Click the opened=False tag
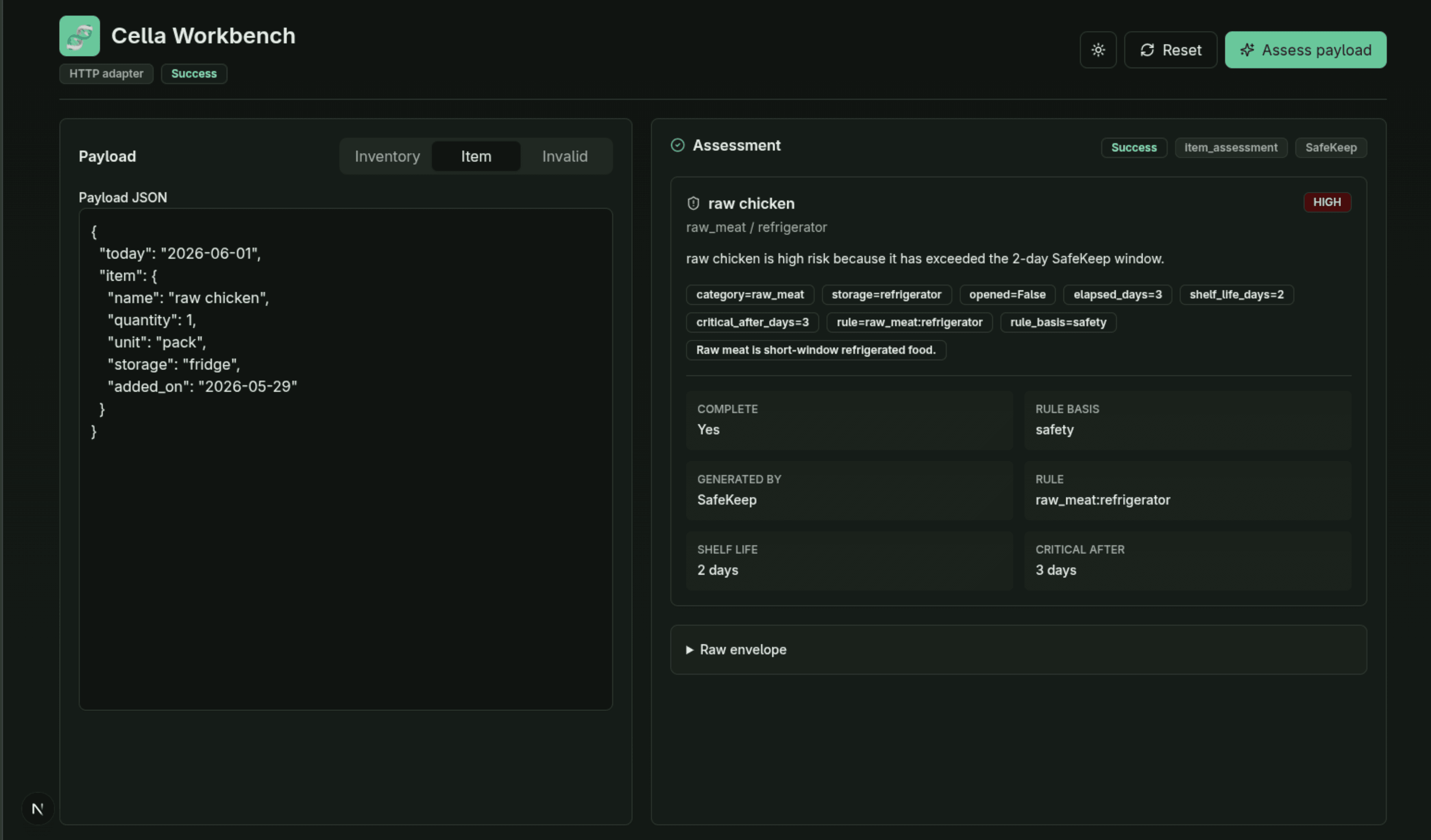The width and height of the screenshot is (1431, 840). click(x=1007, y=295)
